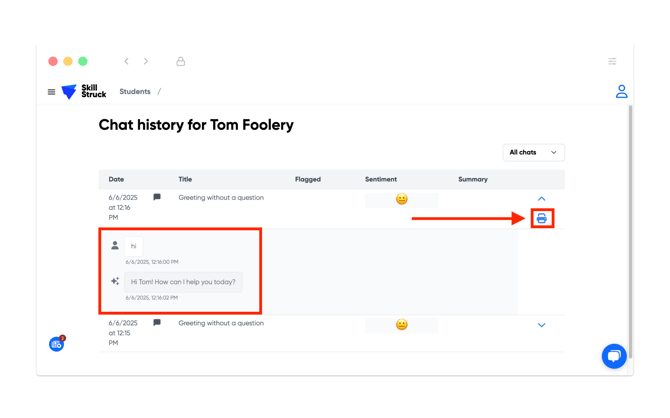The width and height of the screenshot is (670, 418).
Task: Open the browser settings sliders icon
Action: 612,61
